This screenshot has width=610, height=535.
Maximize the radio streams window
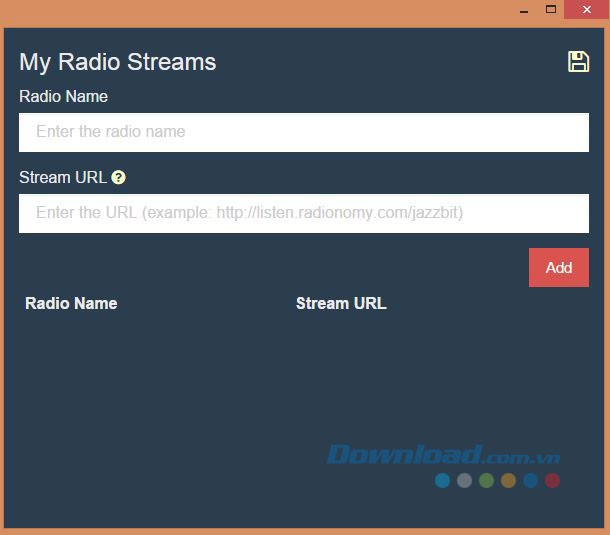550,9
